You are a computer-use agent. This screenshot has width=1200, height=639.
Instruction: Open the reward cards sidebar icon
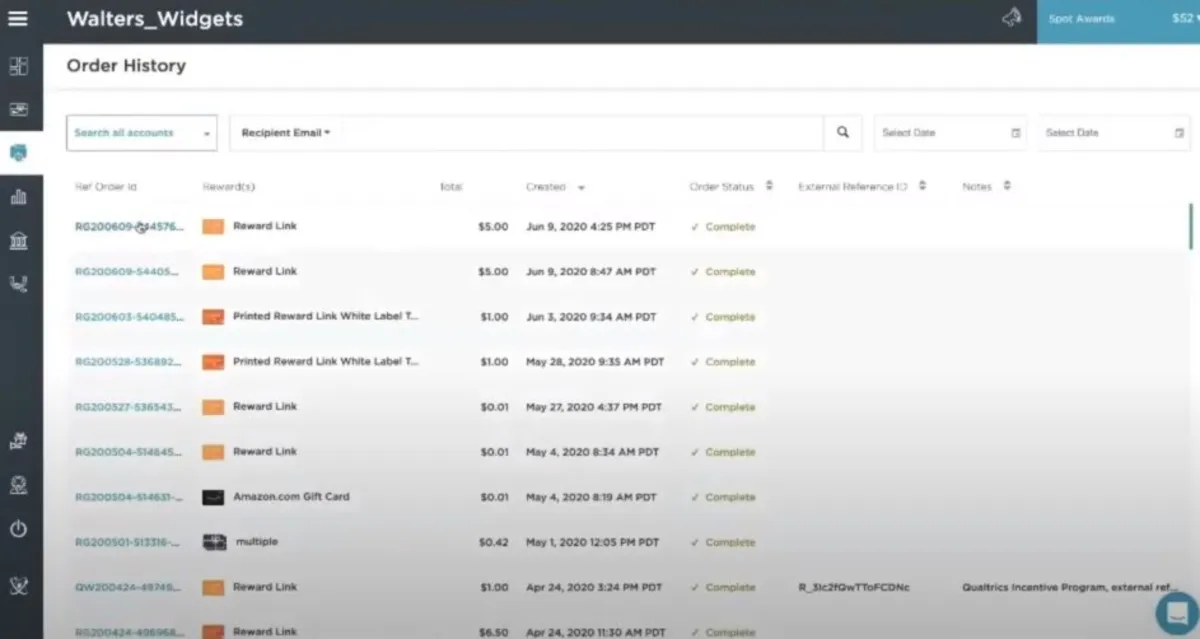(x=18, y=110)
